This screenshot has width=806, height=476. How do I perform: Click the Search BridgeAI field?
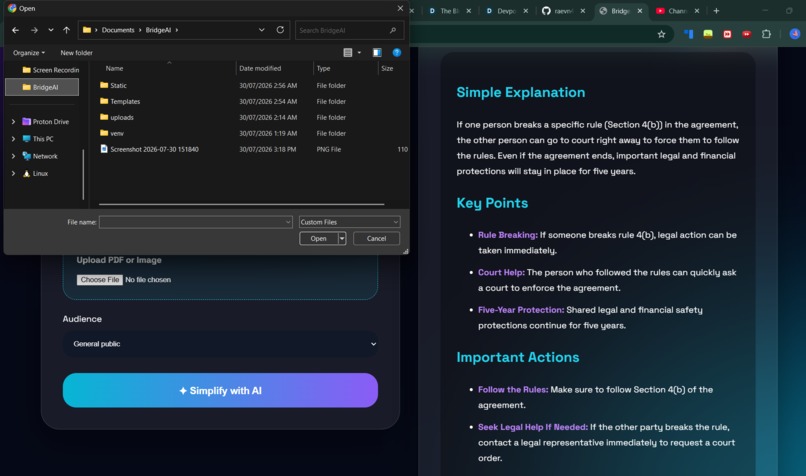click(x=349, y=30)
